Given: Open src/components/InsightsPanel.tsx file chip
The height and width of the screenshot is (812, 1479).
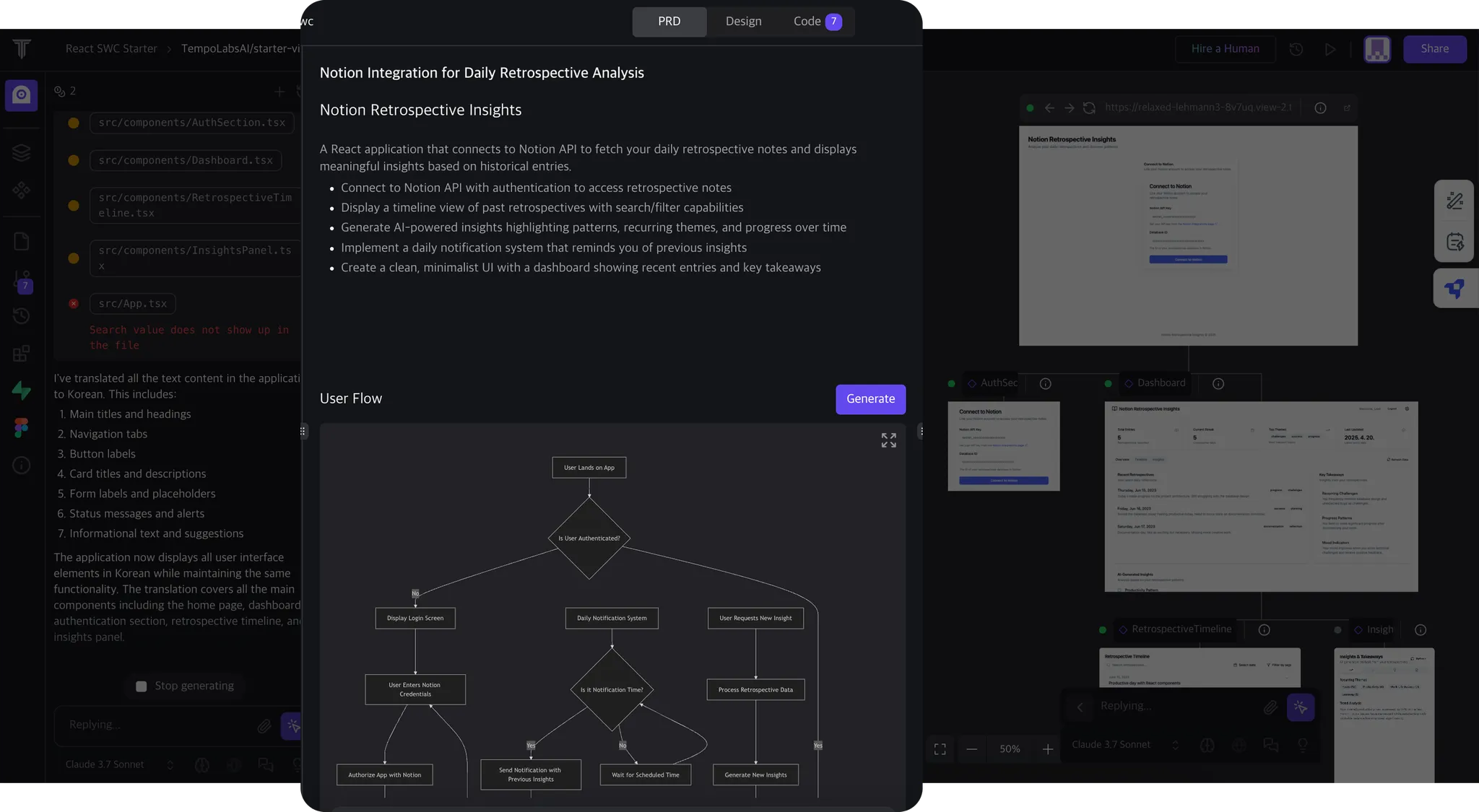Looking at the screenshot, I should 195,258.
